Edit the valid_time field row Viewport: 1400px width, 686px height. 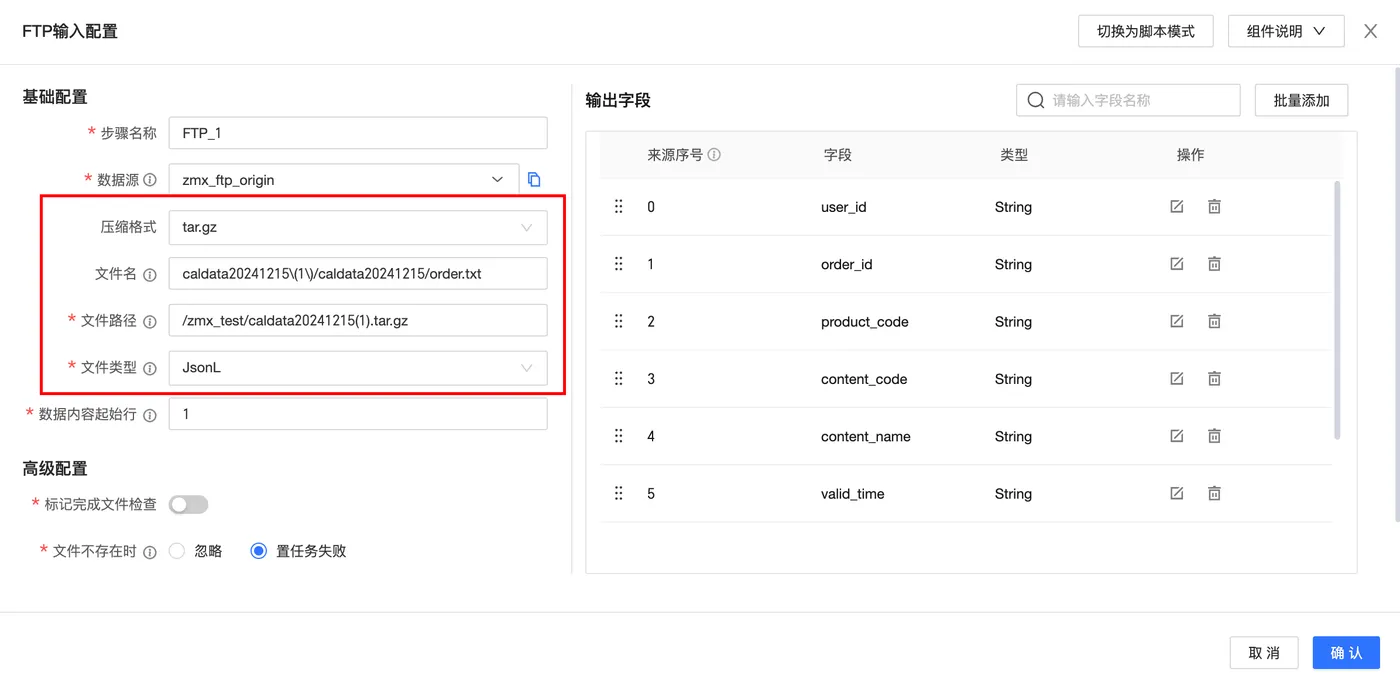pos(1177,493)
